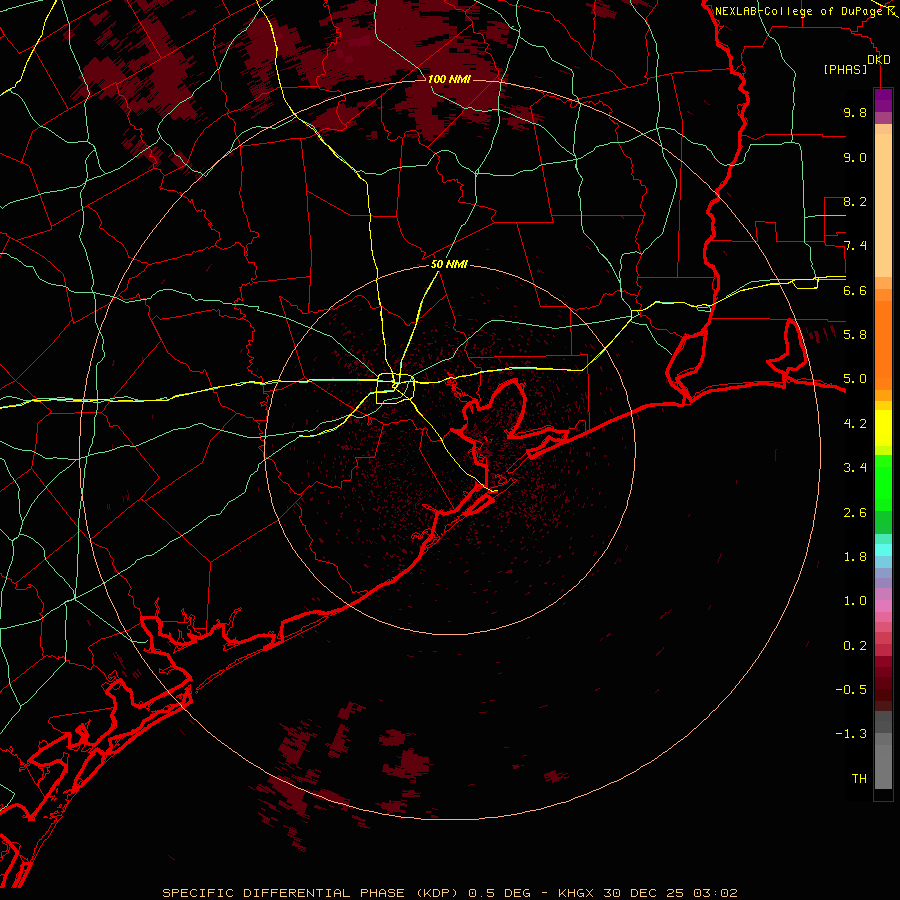Screen dimensions: 900x900
Task: Click the 1.8 legend value
Action: pos(855,556)
